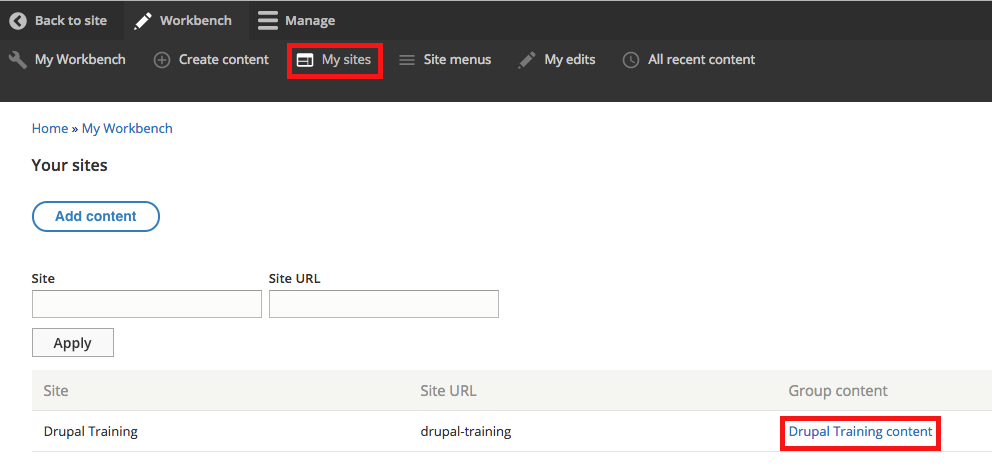This screenshot has height=476, width=992.
Task: Click the Add content button
Action: 96,216
